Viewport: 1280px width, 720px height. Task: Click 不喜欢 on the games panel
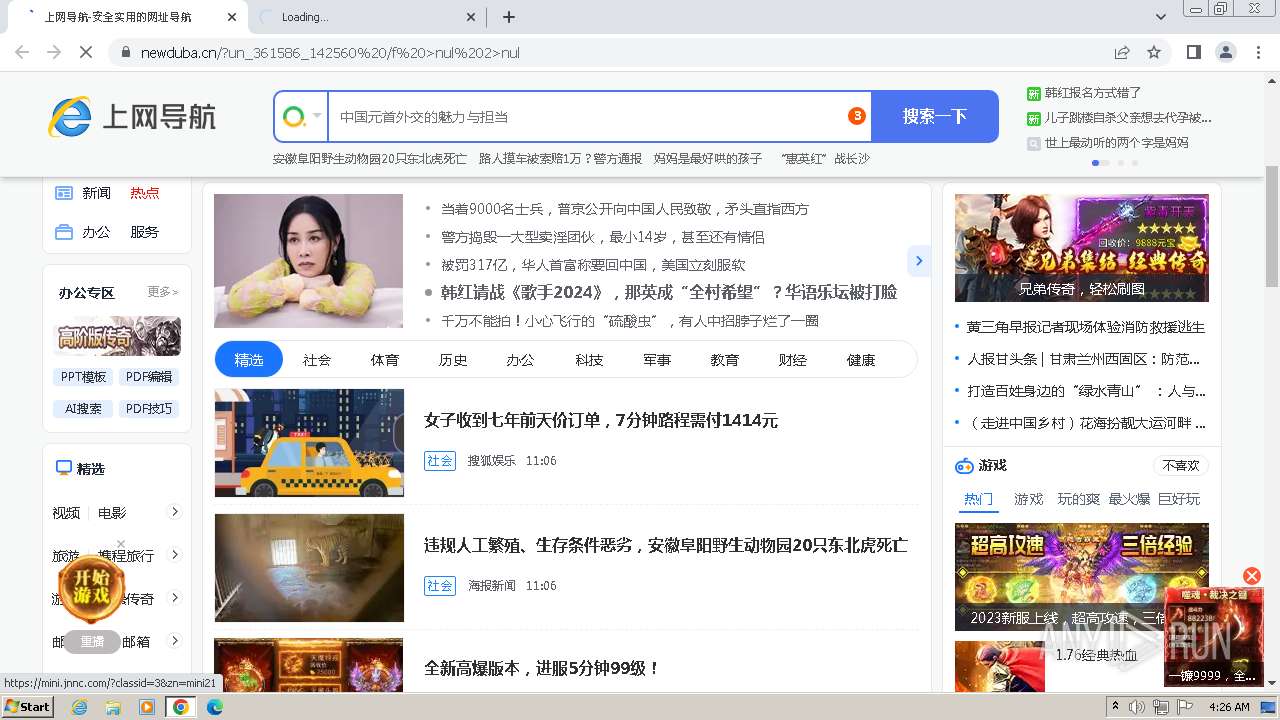click(x=1181, y=466)
